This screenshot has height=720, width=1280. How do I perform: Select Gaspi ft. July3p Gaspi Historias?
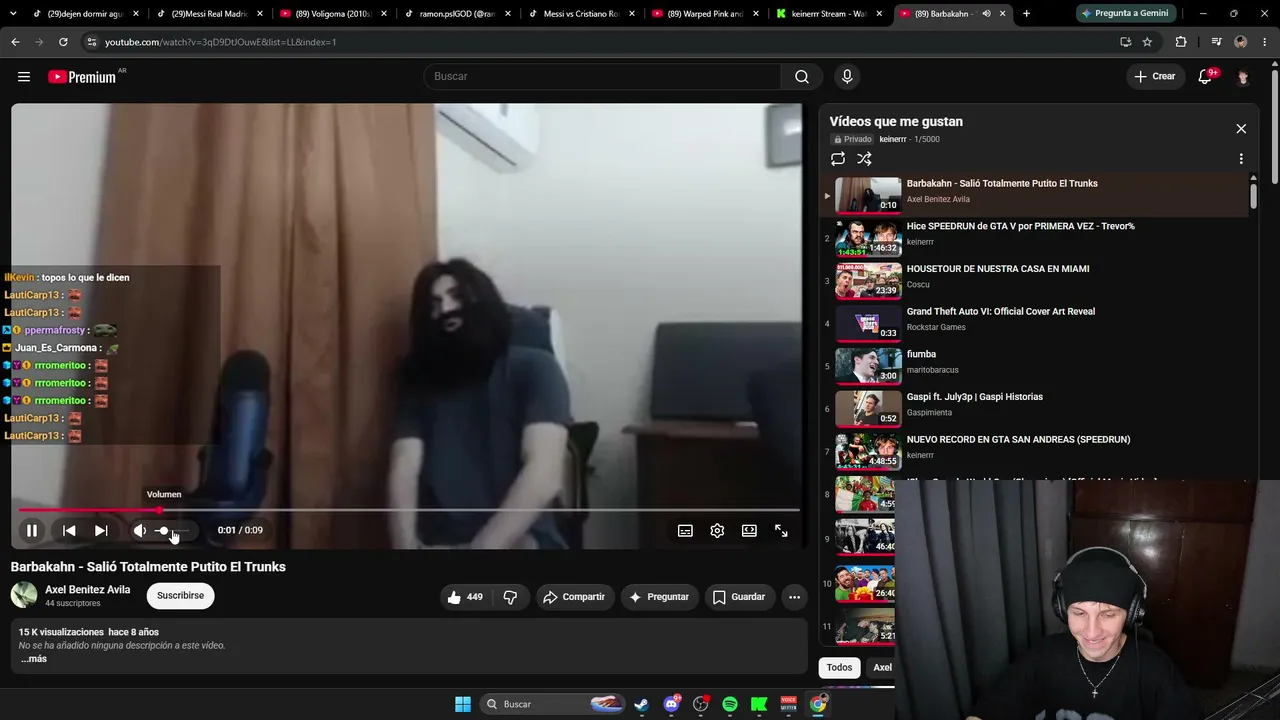pyautogui.click(x=1035, y=408)
